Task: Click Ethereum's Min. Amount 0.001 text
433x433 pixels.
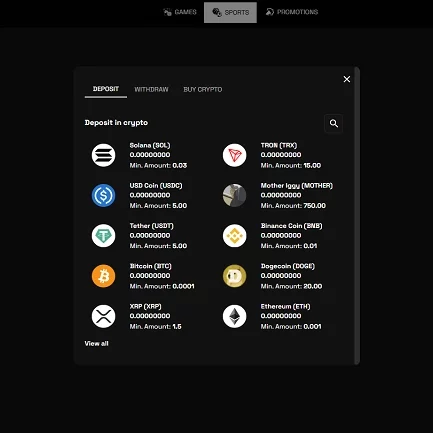Action: pos(291,326)
